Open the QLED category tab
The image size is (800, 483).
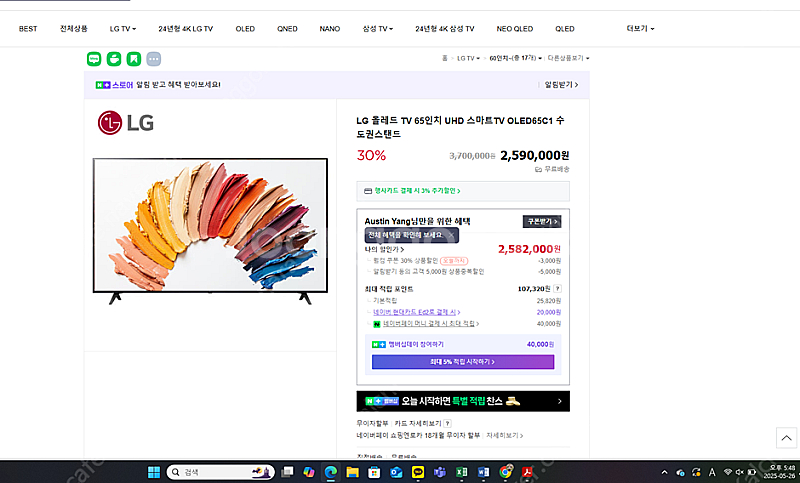pos(565,29)
